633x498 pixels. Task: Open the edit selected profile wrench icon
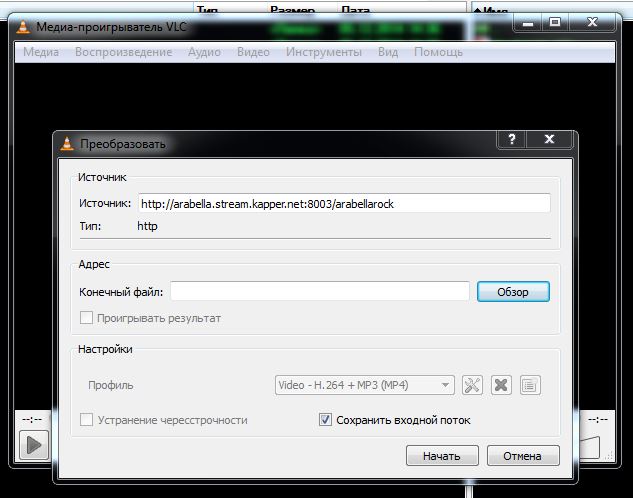pos(472,385)
